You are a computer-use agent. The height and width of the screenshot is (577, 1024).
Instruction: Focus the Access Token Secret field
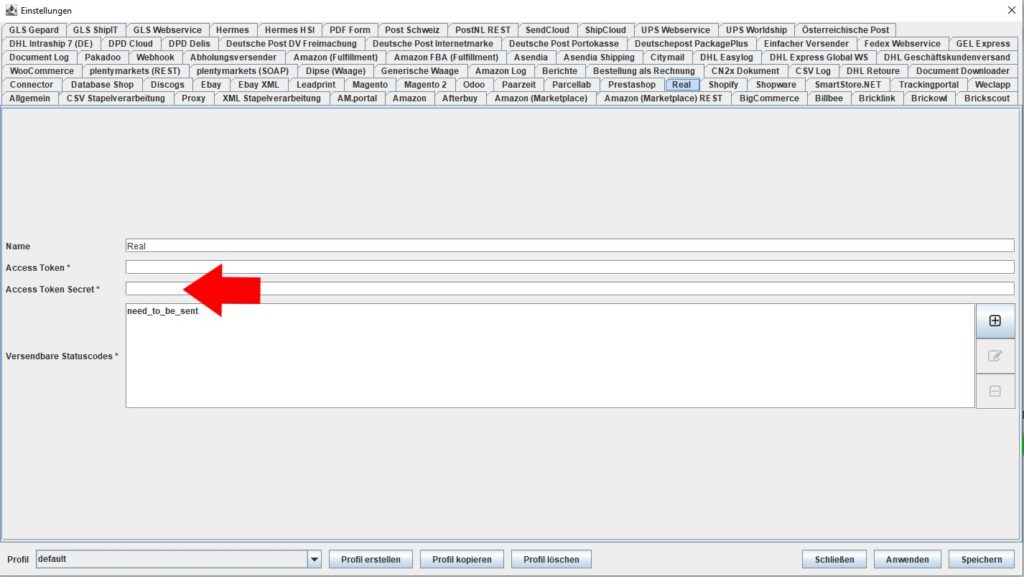[x=569, y=288]
